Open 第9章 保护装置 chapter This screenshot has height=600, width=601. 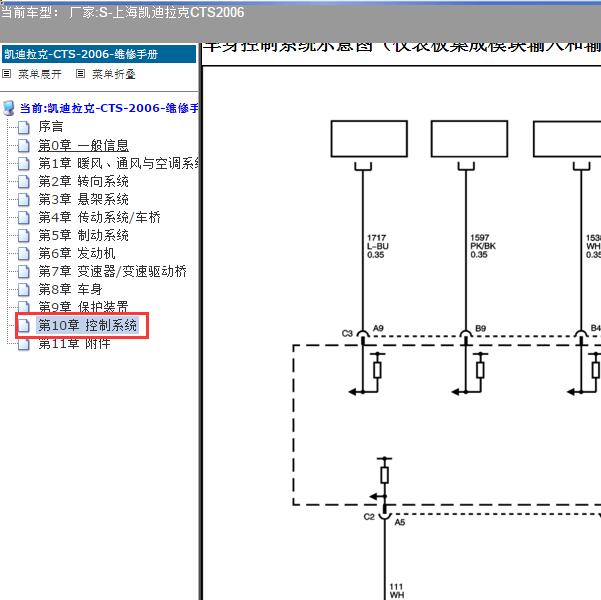coord(83,307)
